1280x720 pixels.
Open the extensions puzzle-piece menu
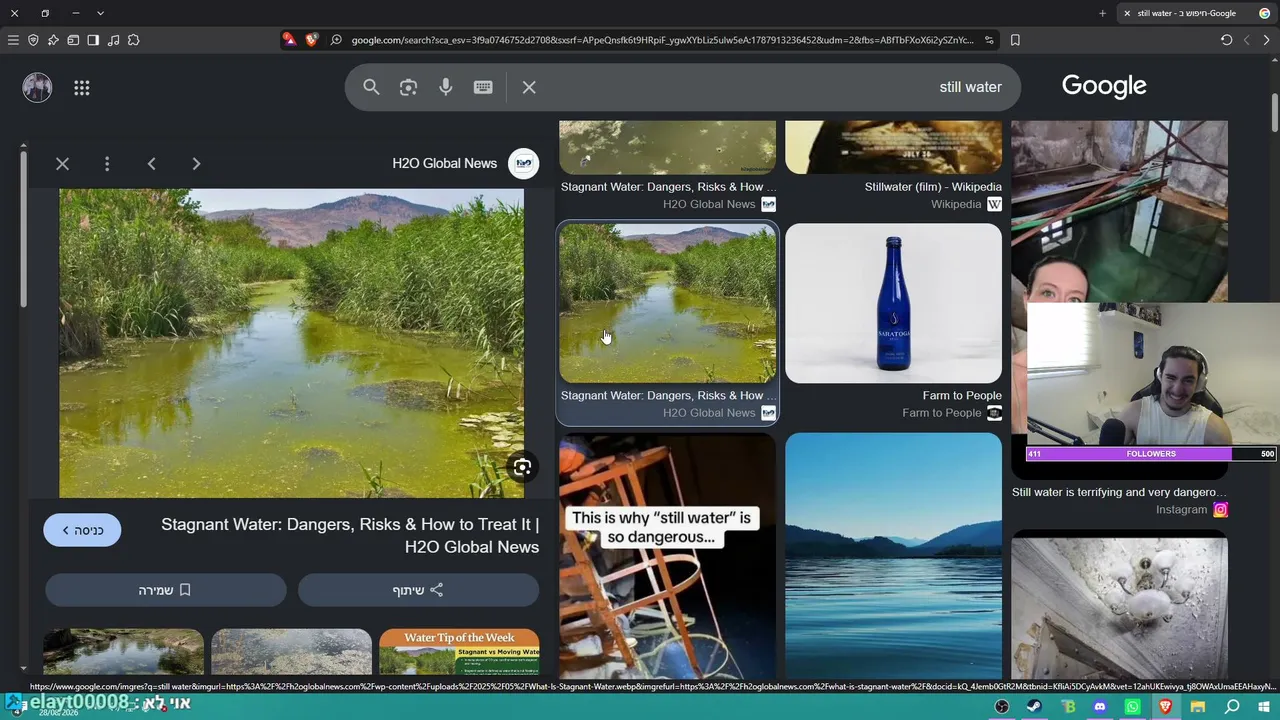tap(133, 40)
